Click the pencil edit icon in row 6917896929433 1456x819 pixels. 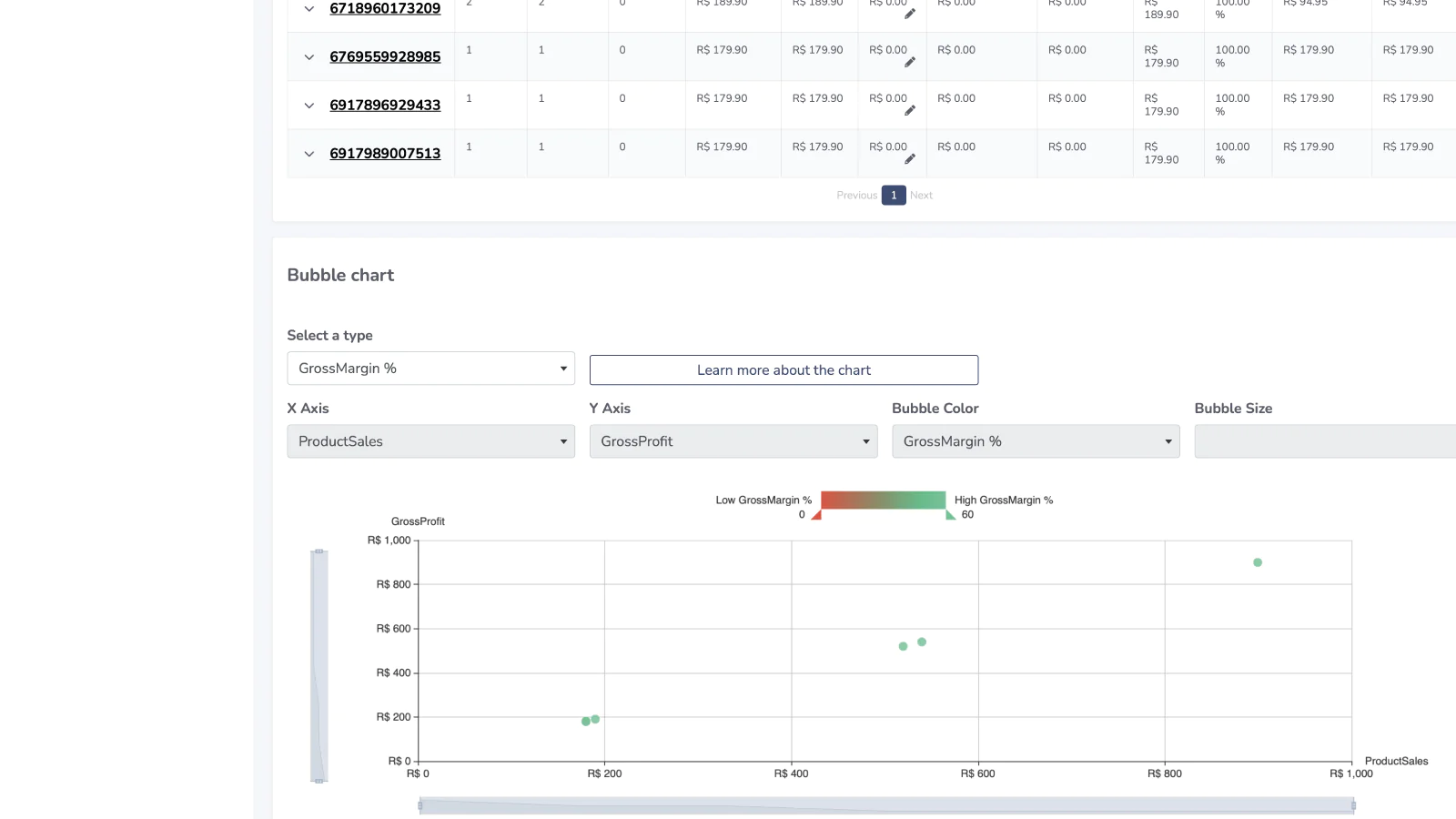(909, 111)
